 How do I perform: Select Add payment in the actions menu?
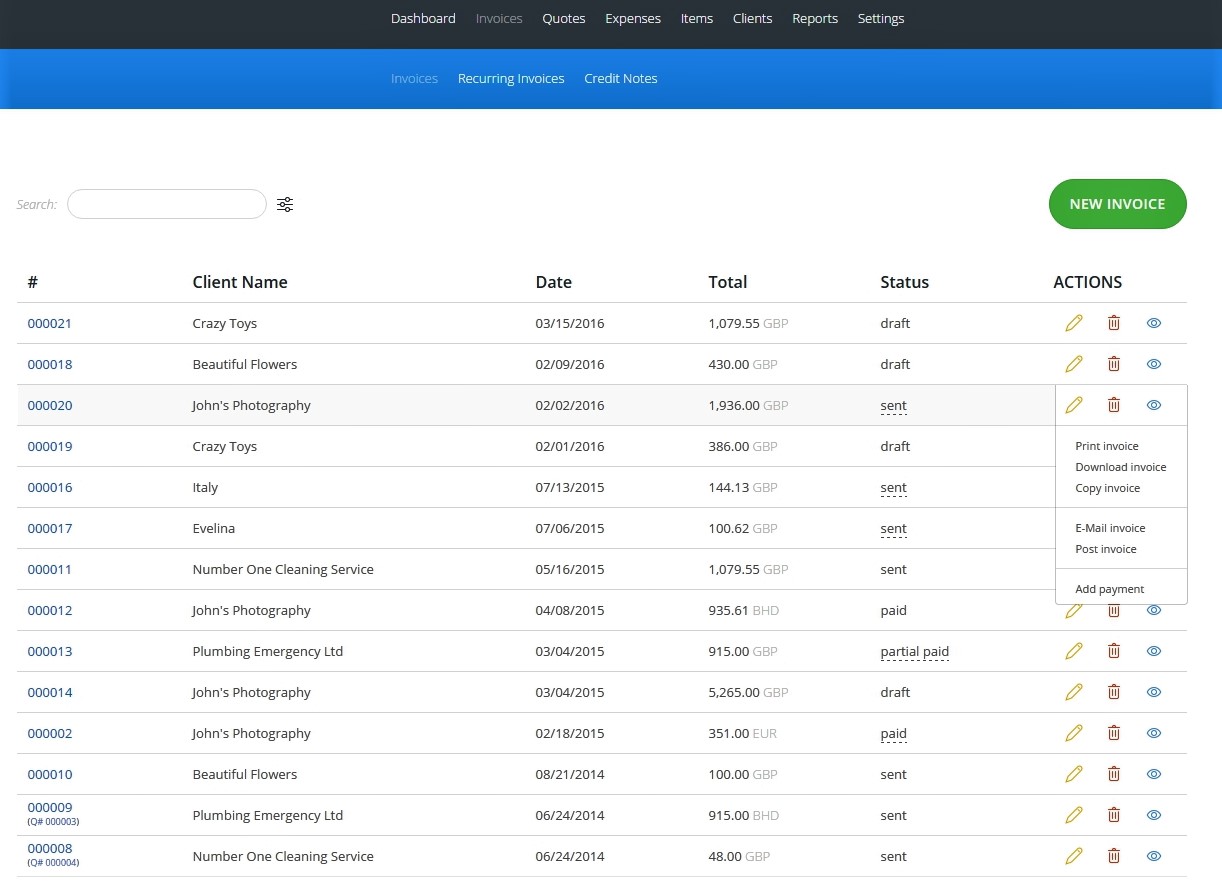1110,589
